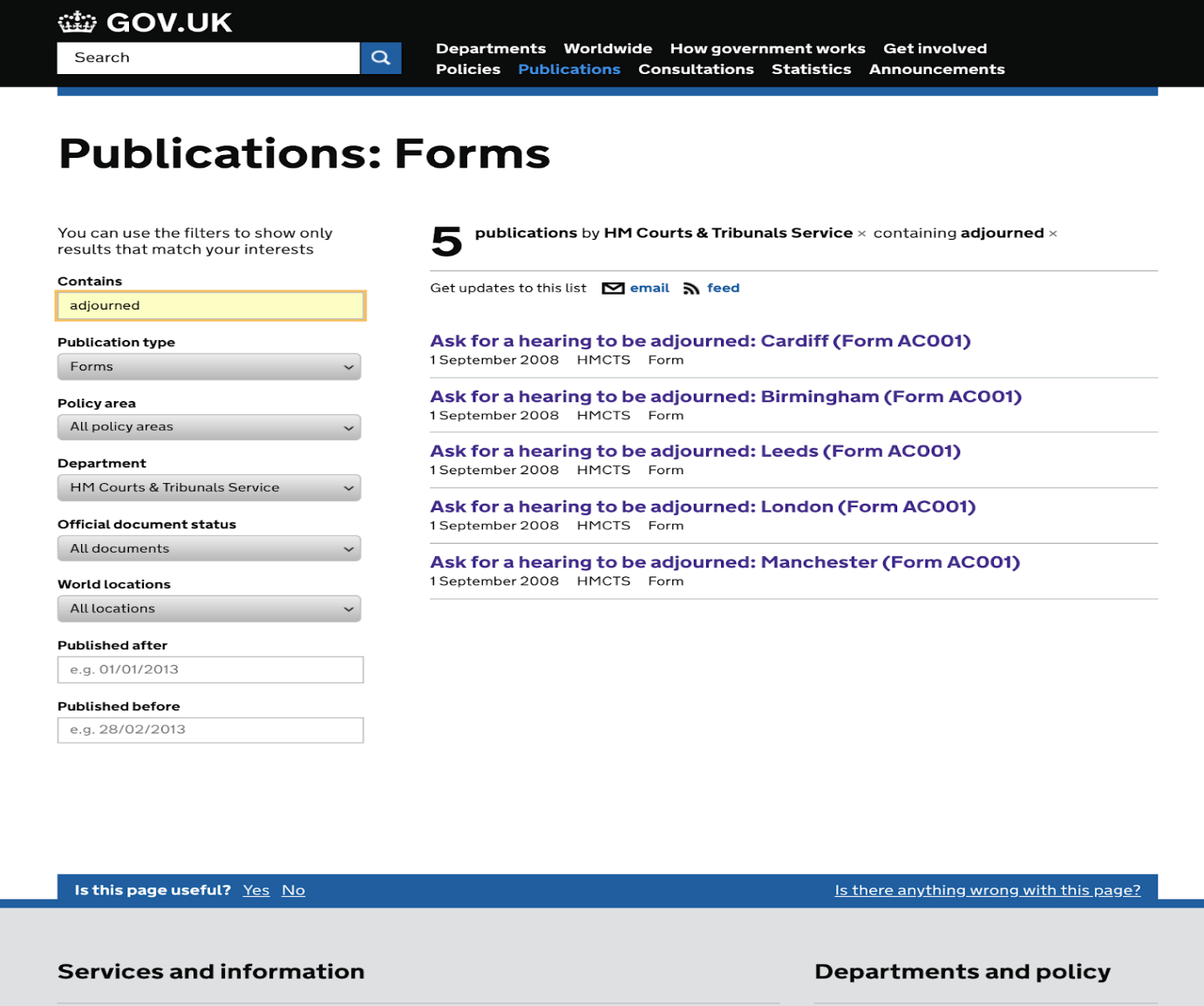Click the search magnifier button
Screen dimensions: 1204x1006
pos(380,58)
